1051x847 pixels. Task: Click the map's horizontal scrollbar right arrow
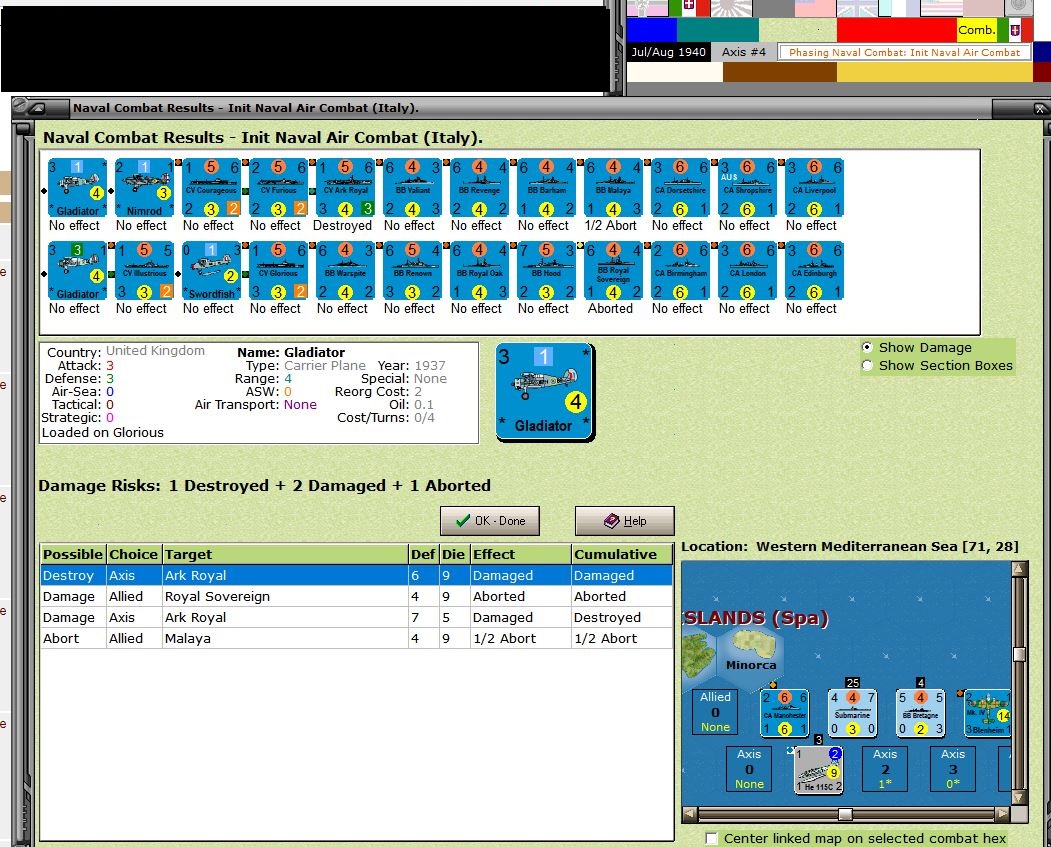tap(1002, 814)
